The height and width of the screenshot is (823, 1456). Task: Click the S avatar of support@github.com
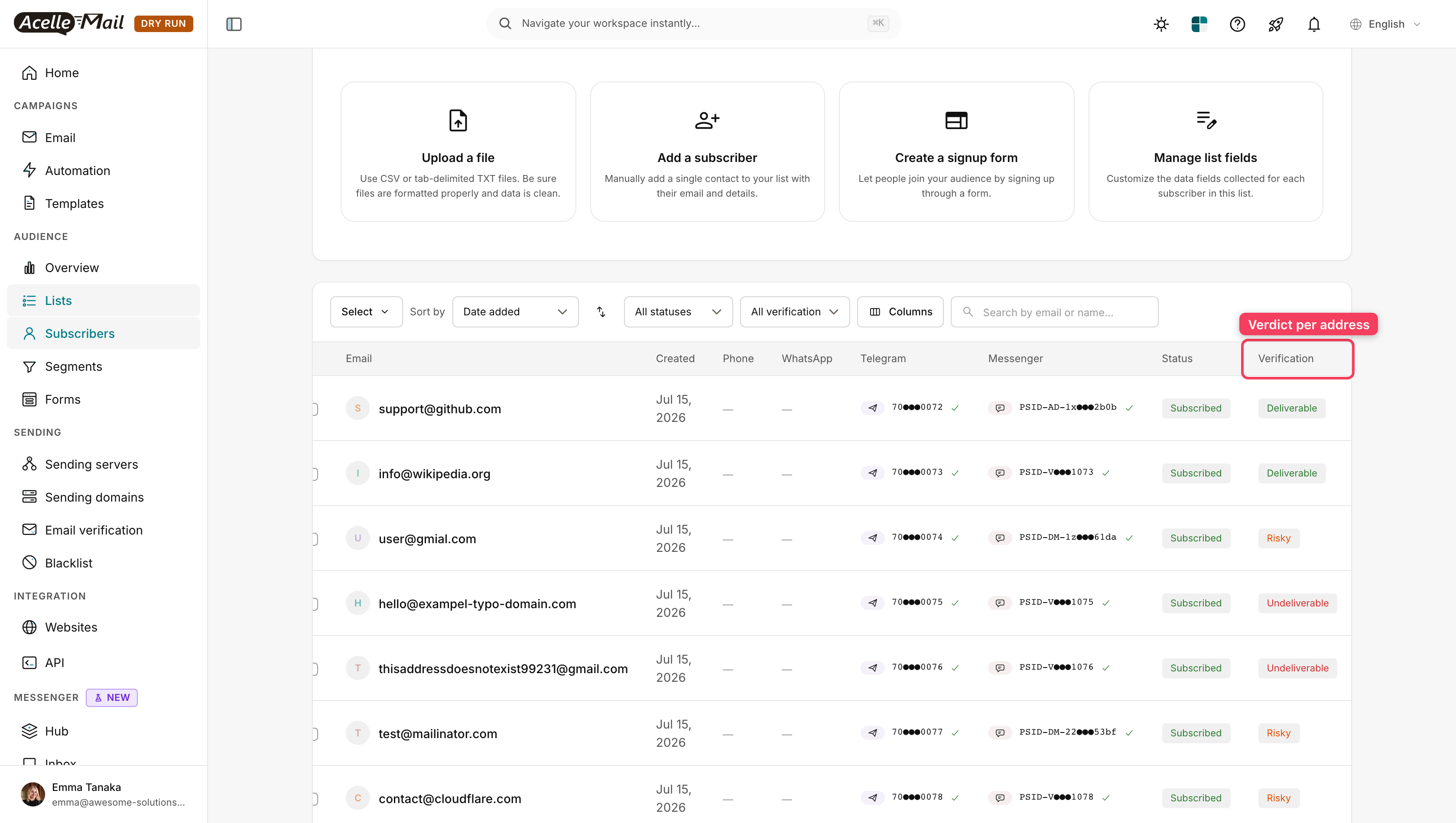pos(357,408)
